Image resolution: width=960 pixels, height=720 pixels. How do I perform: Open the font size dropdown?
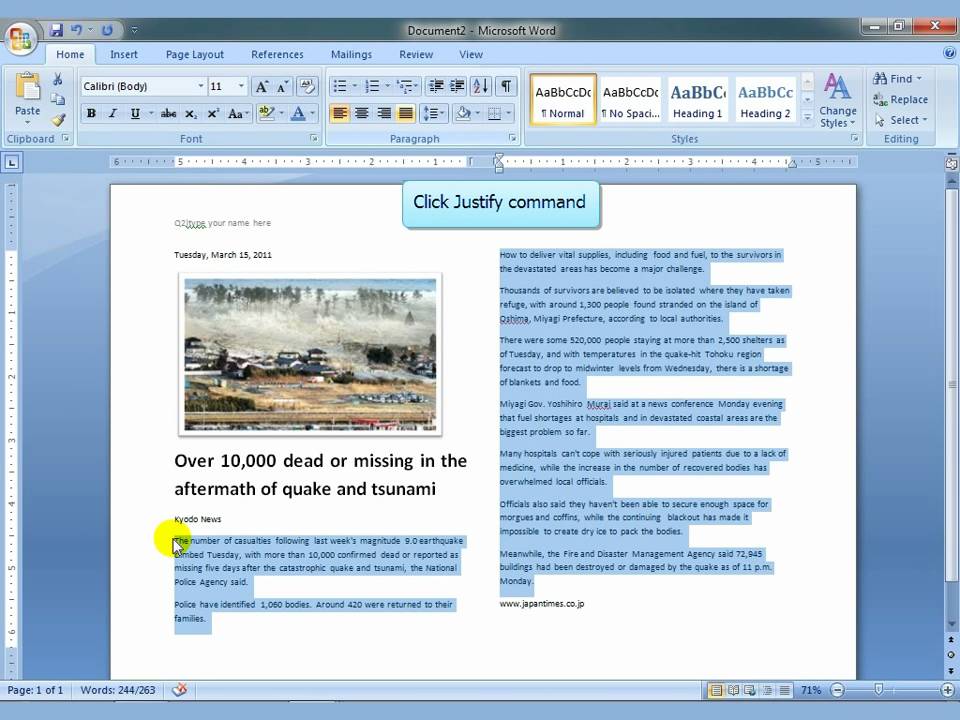point(241,86)
